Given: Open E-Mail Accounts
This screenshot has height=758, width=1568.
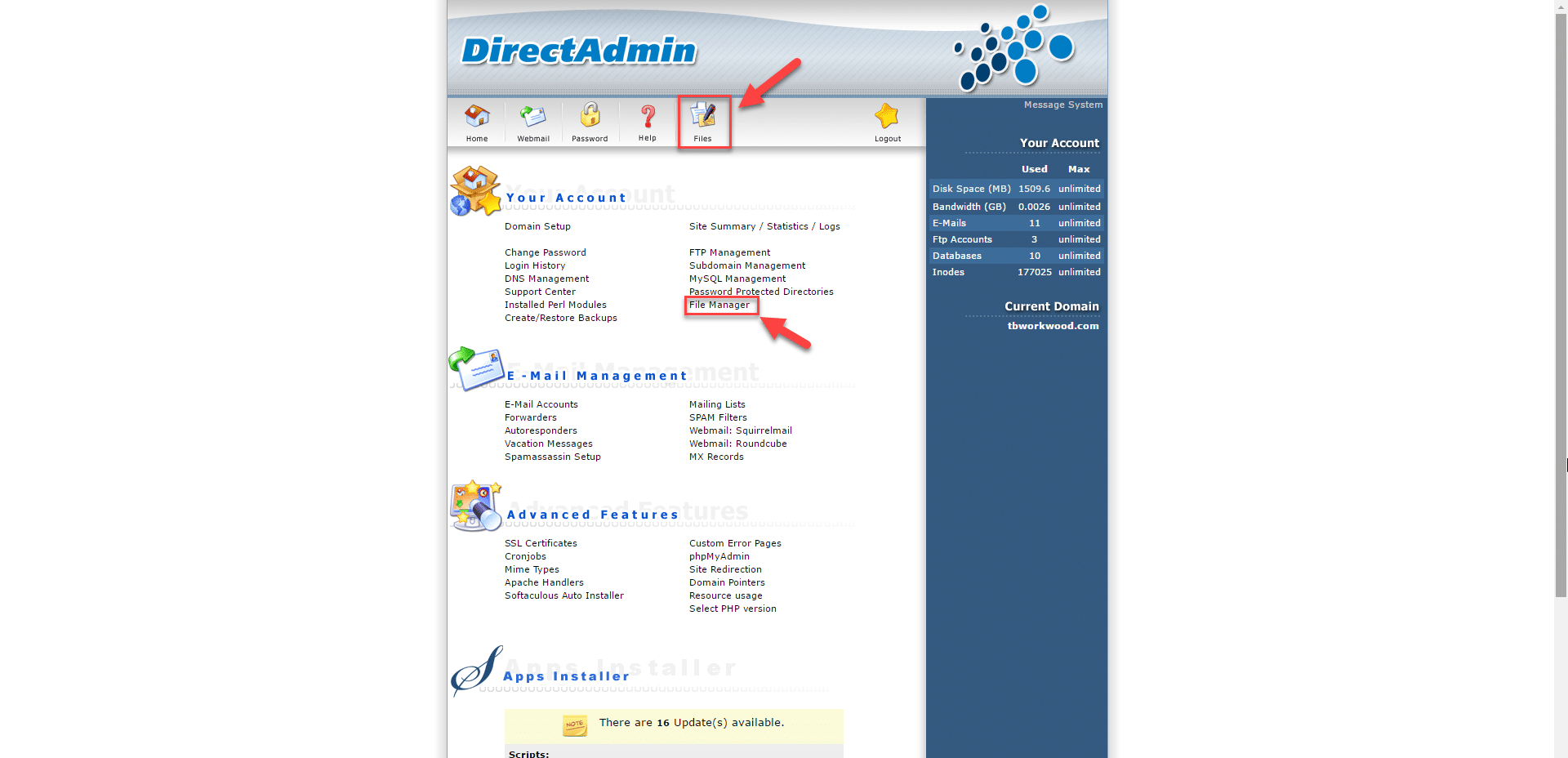Looking at the screenshot, I should (x=541, y=404).
